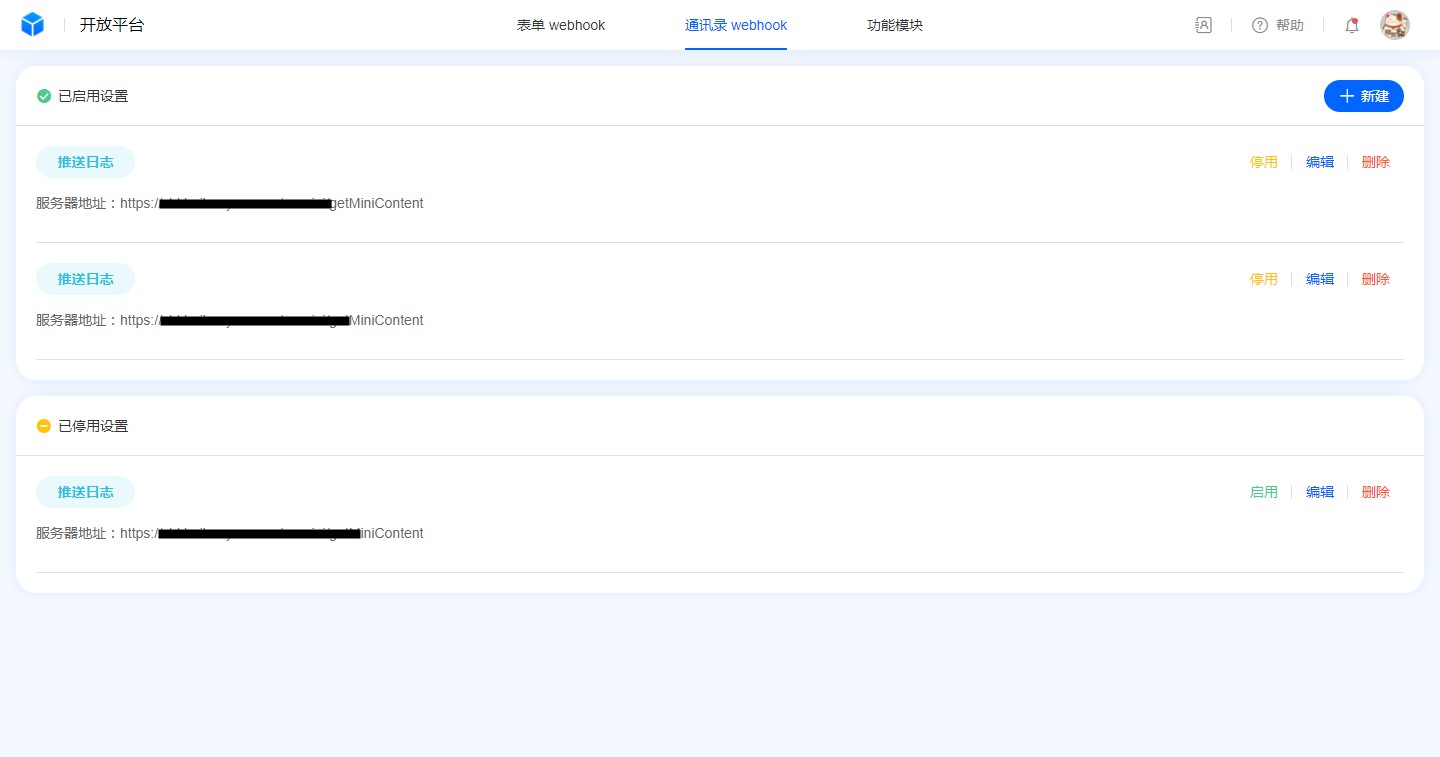Disable the first enabled webhook via 停用

point(1263,162)
